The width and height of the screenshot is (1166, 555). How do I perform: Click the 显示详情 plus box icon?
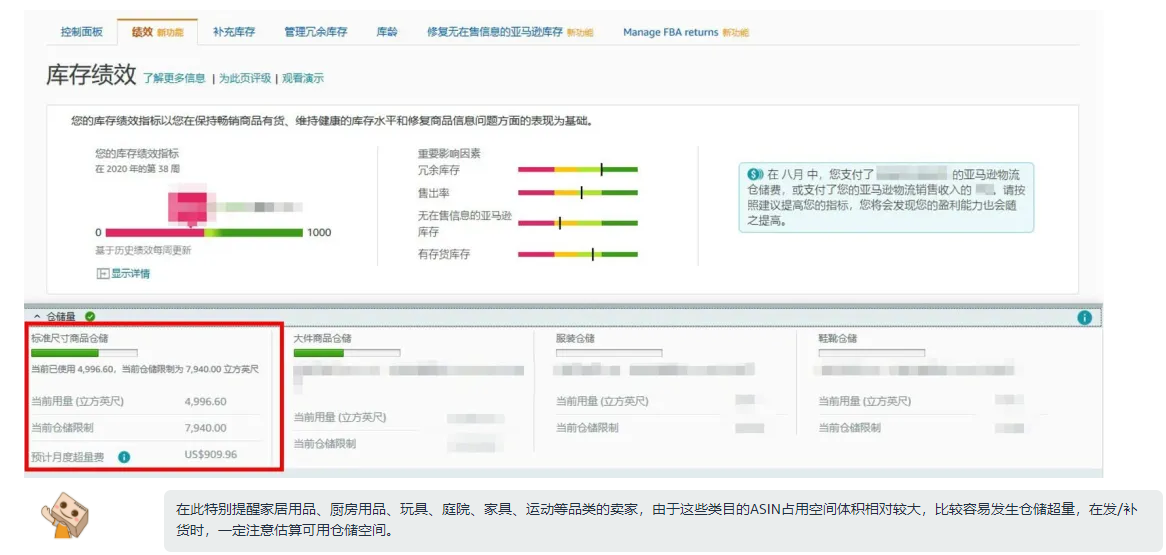tap(103, 273)
